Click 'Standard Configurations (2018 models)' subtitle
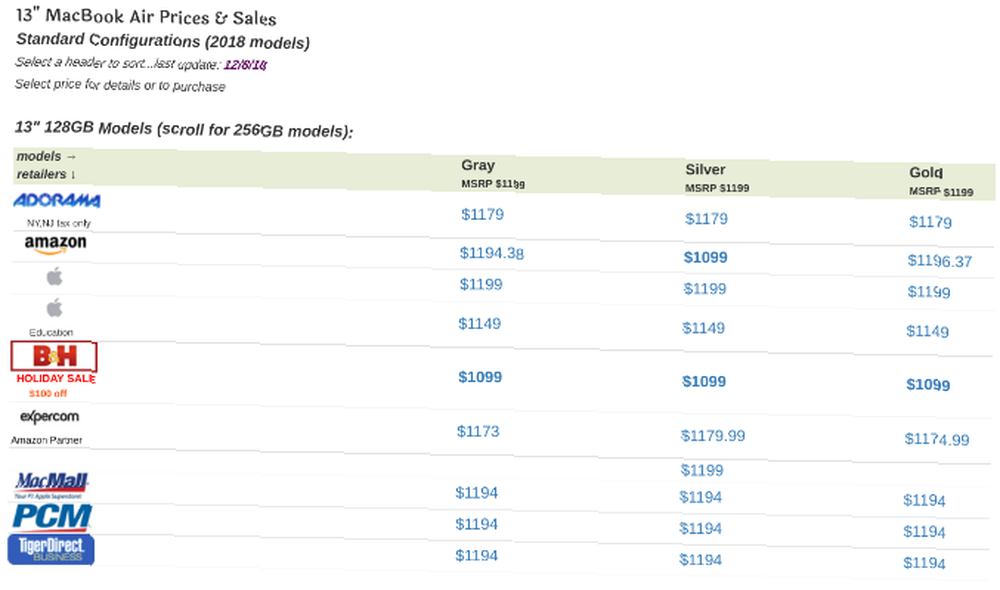The width and height of the screenshot is (1000, 590). click(x=163, y=41)
